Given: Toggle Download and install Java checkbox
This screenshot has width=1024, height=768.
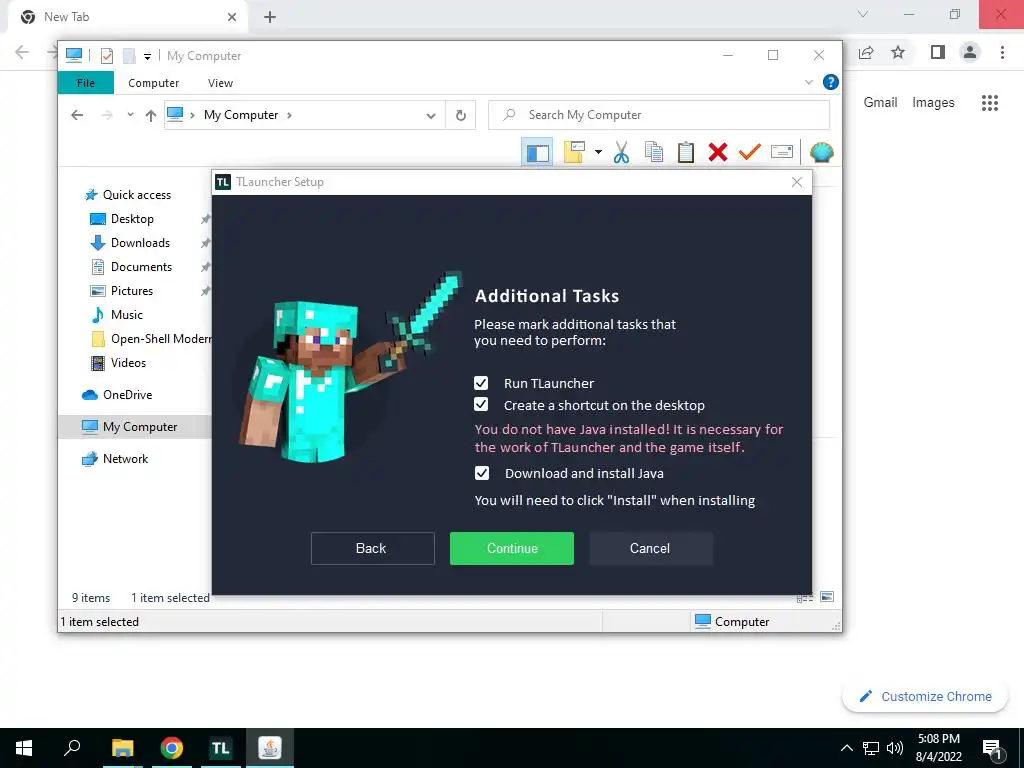Looking at the screenshot, I should pyautogui.click(x=481, y=473).
